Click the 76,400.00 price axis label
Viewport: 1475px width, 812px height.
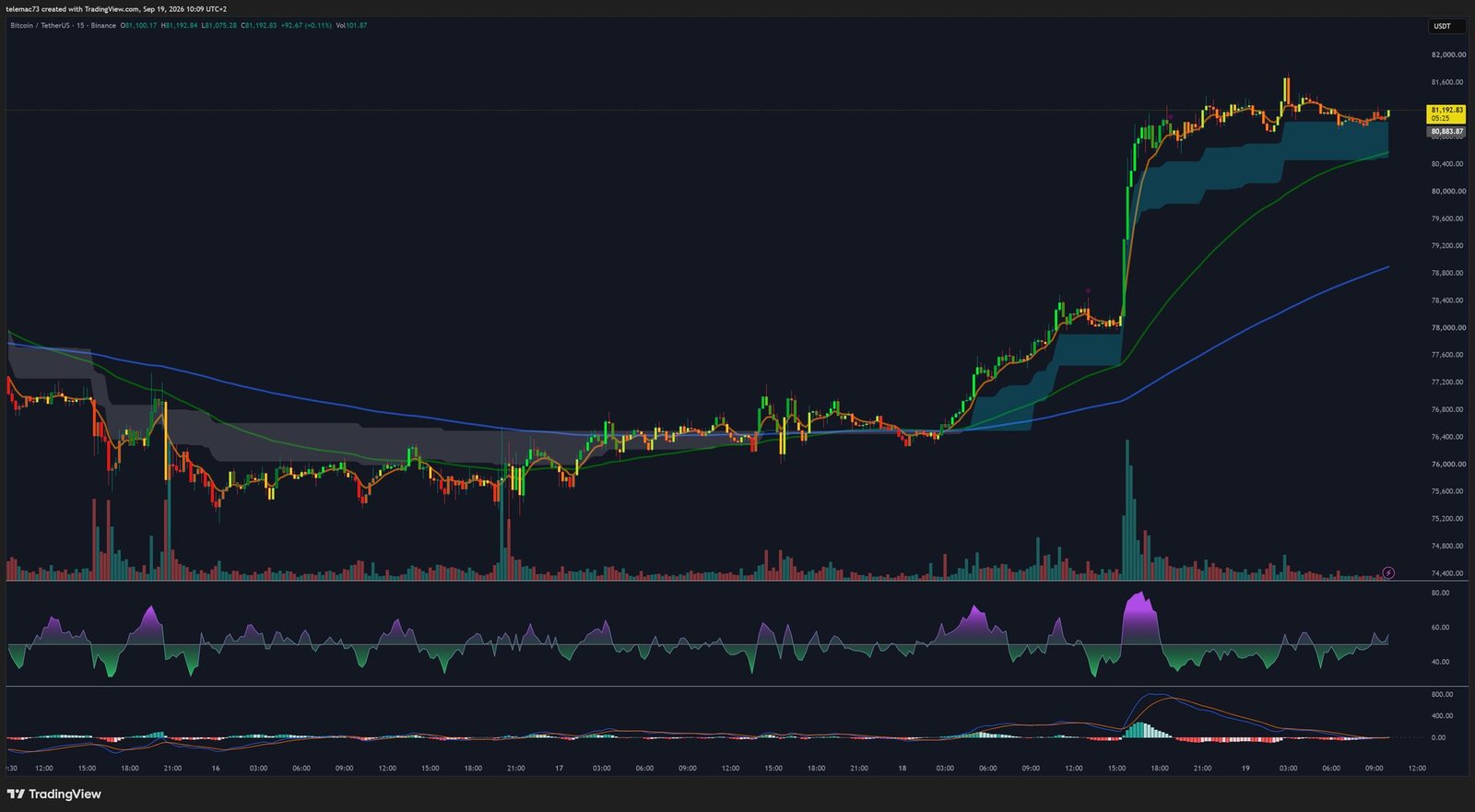[1448, 437]
